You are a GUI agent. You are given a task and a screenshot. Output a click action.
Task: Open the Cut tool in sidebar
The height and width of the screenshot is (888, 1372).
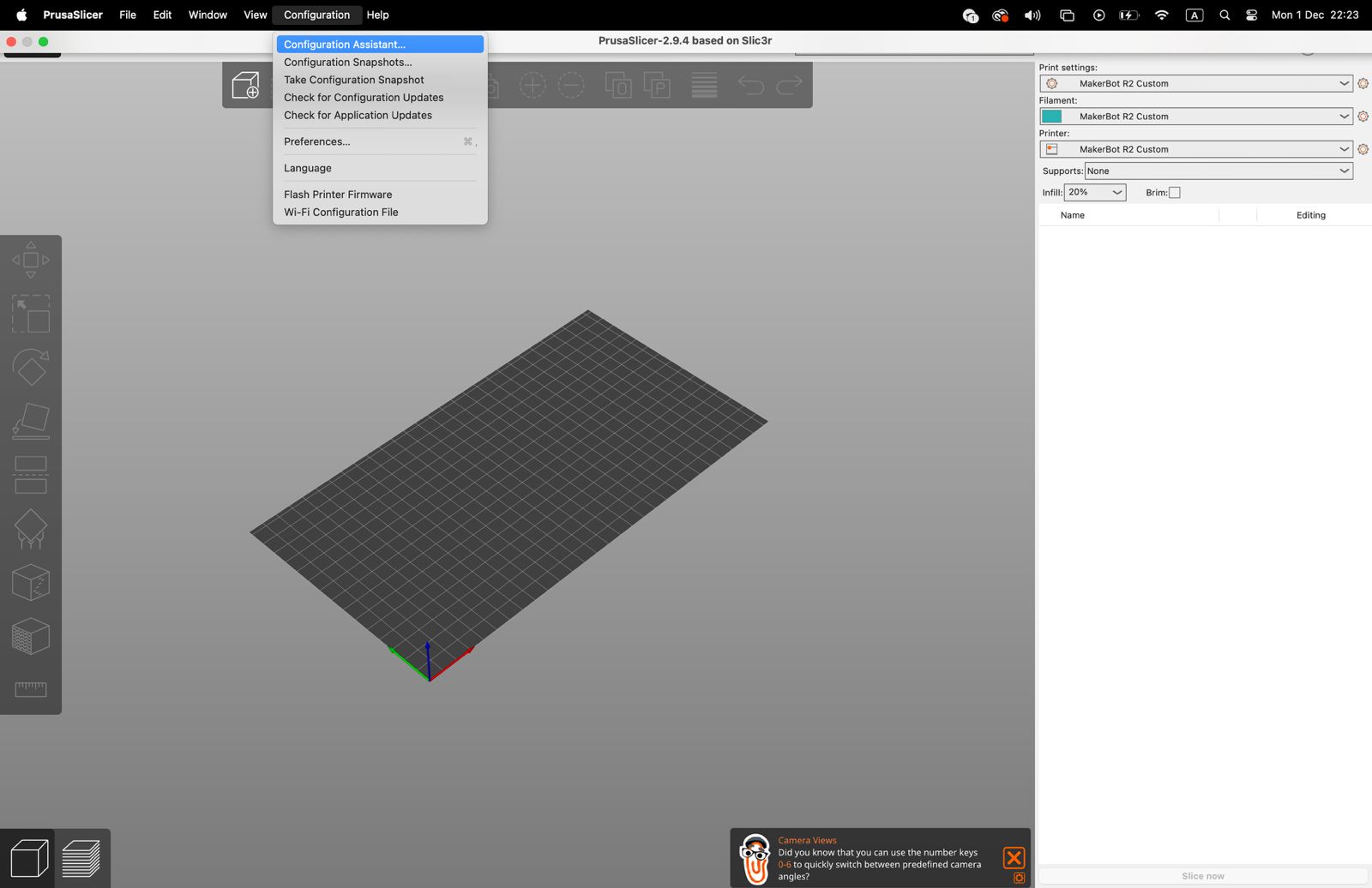[x=31, y=475]
